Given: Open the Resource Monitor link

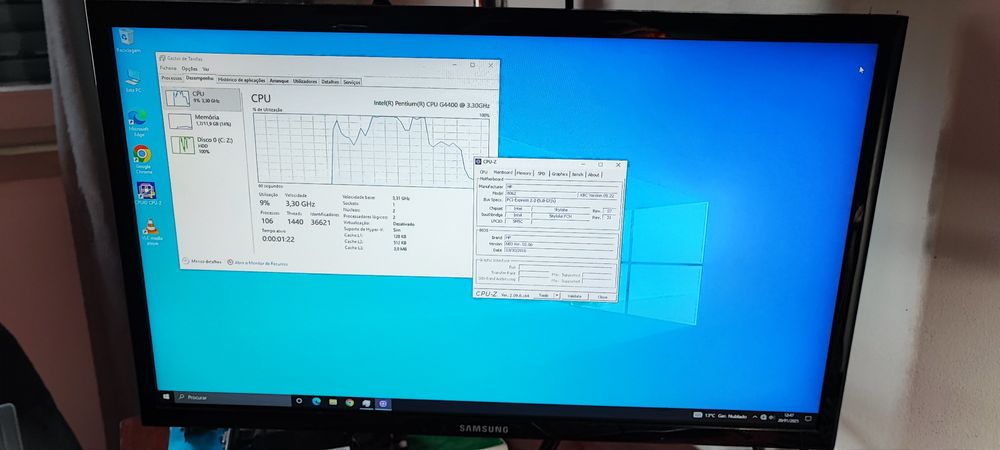Looking at the screenshot, I should 257,263.
